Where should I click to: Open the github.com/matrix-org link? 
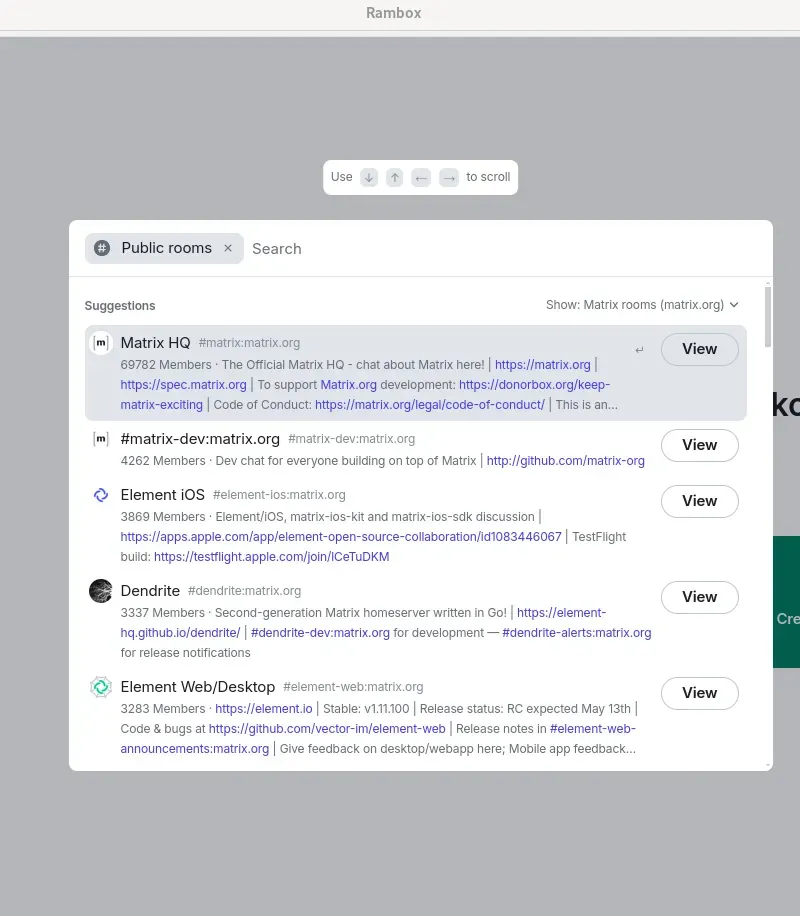[x=566, y=461]
